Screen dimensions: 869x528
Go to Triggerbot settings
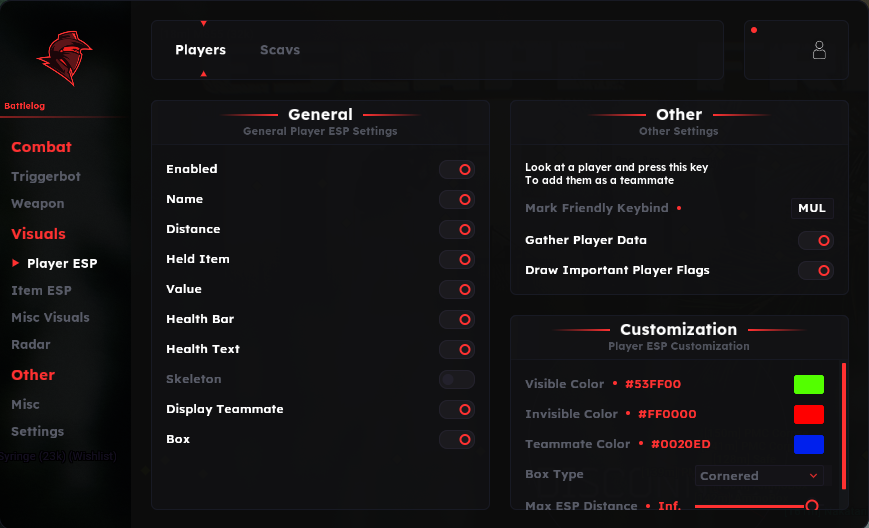tap(46, 176)
